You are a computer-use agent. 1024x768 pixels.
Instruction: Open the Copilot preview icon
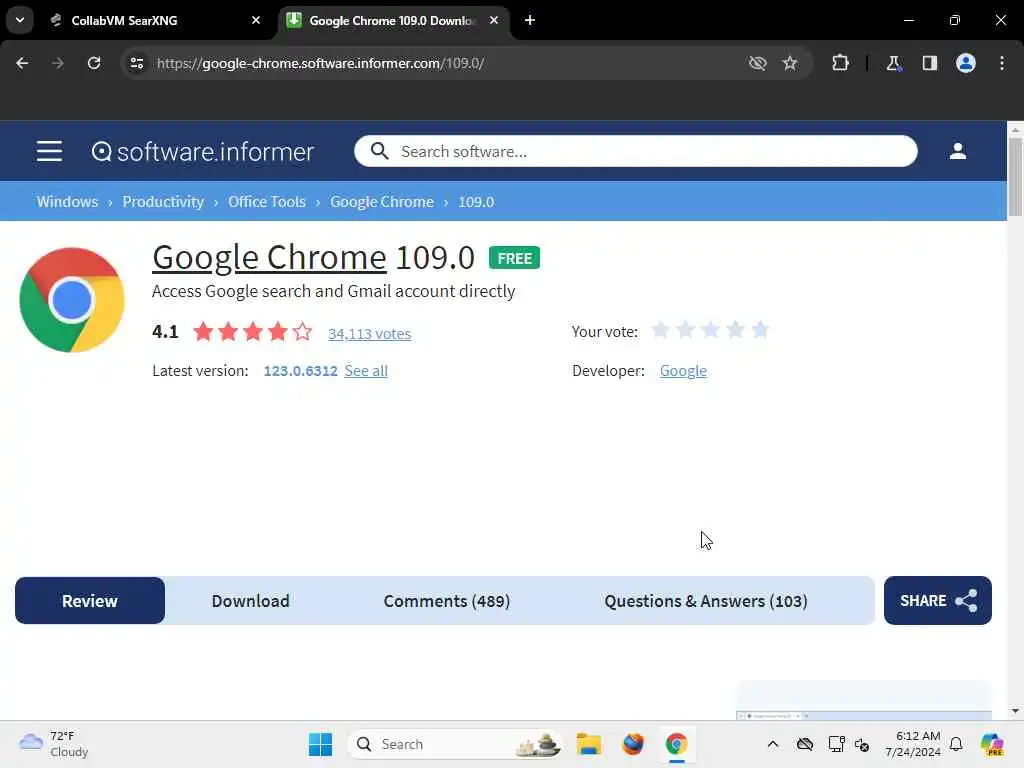[992, 744]
